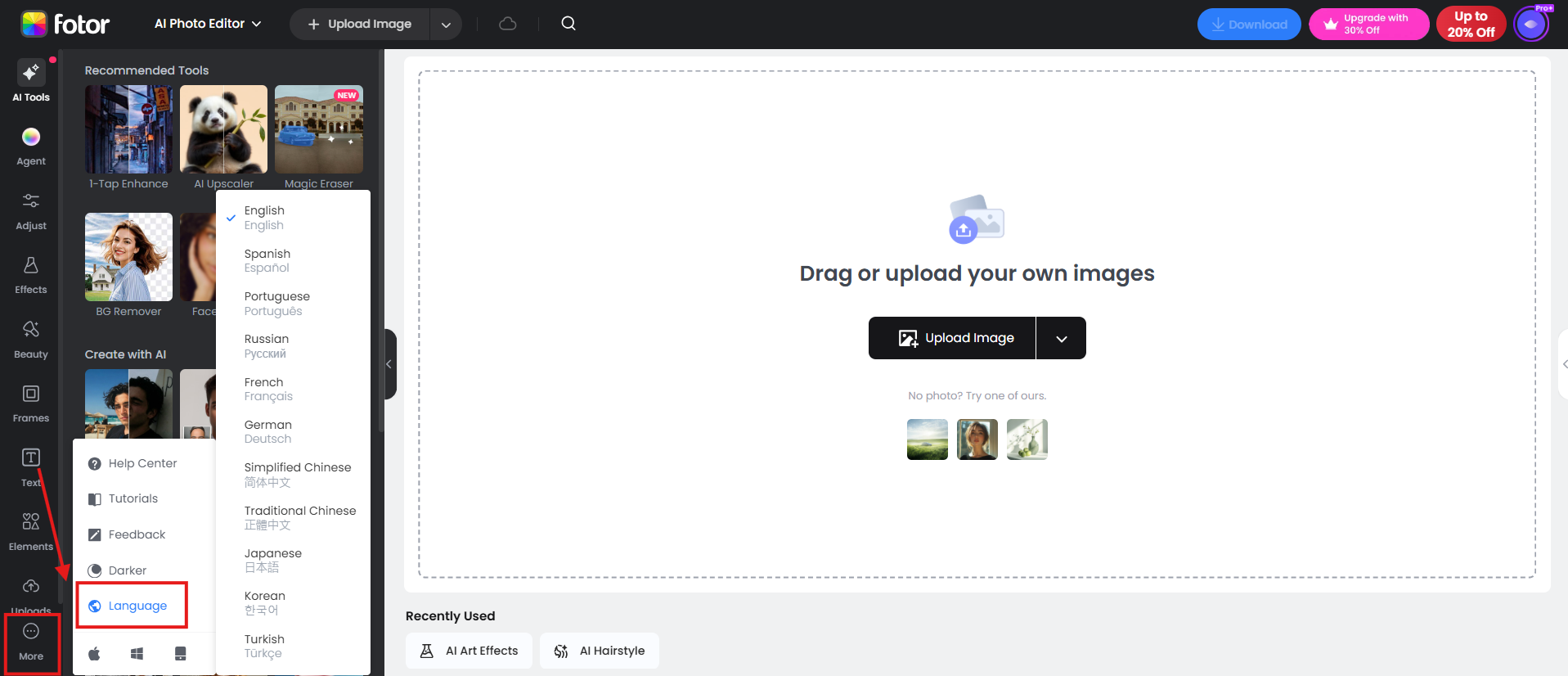Select the woman portrait sample photo

pos(977,439)
